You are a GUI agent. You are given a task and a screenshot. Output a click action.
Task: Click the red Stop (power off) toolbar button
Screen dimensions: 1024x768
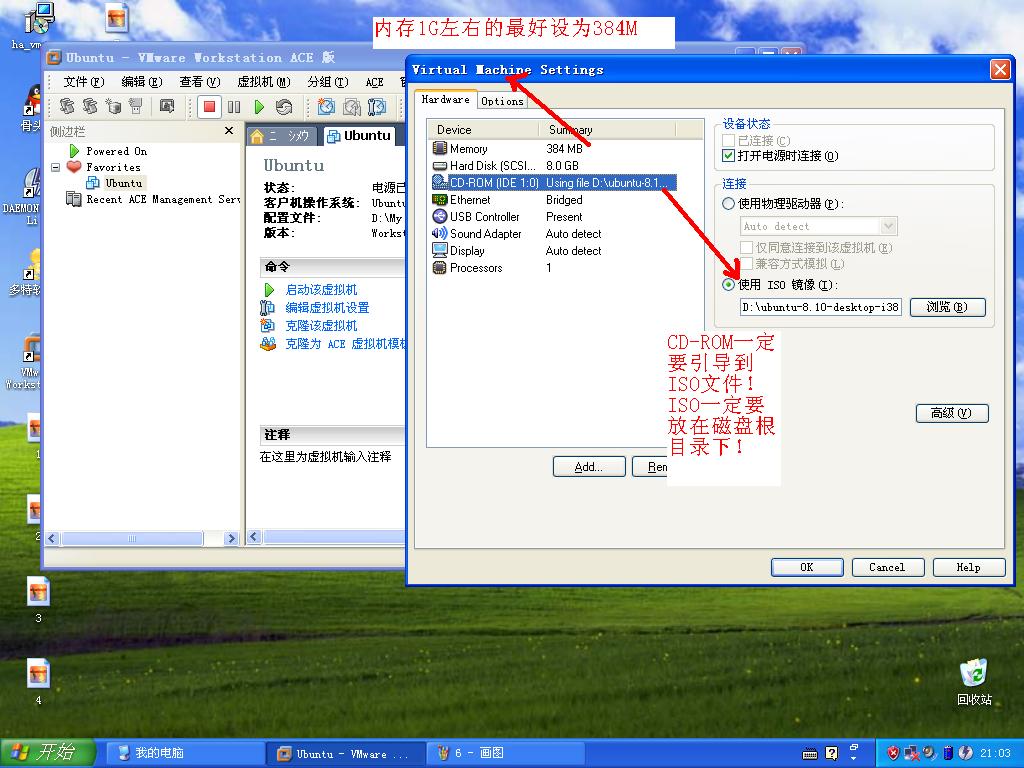(x=209, y=106)
